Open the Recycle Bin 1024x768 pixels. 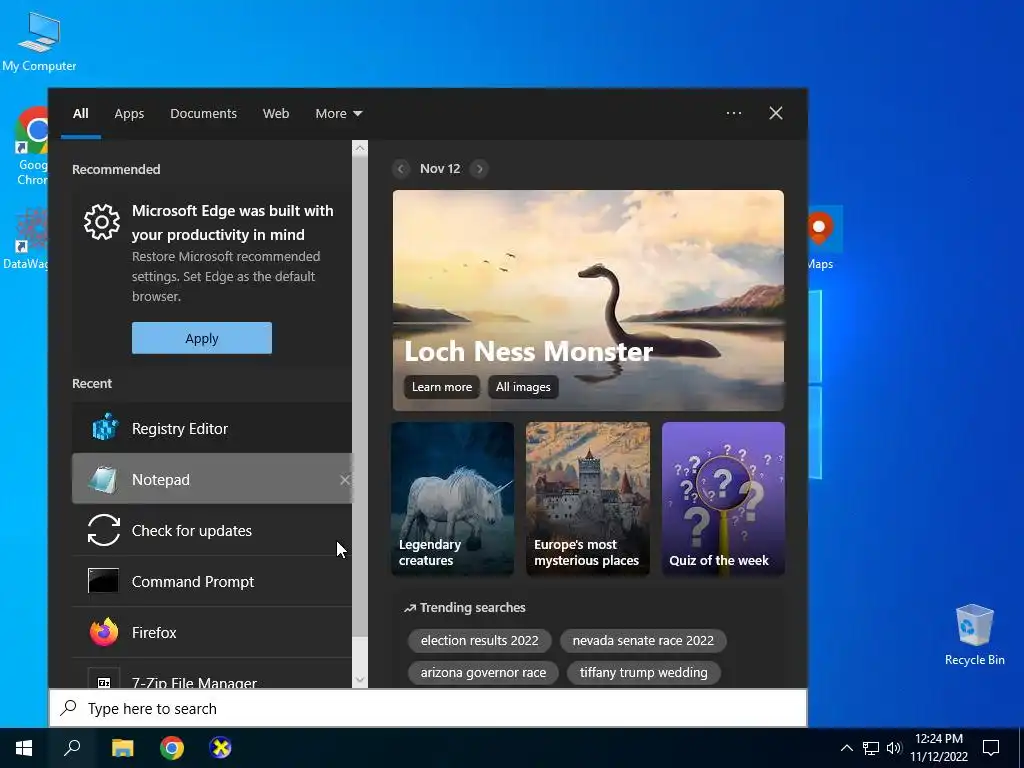click(974, 635)
